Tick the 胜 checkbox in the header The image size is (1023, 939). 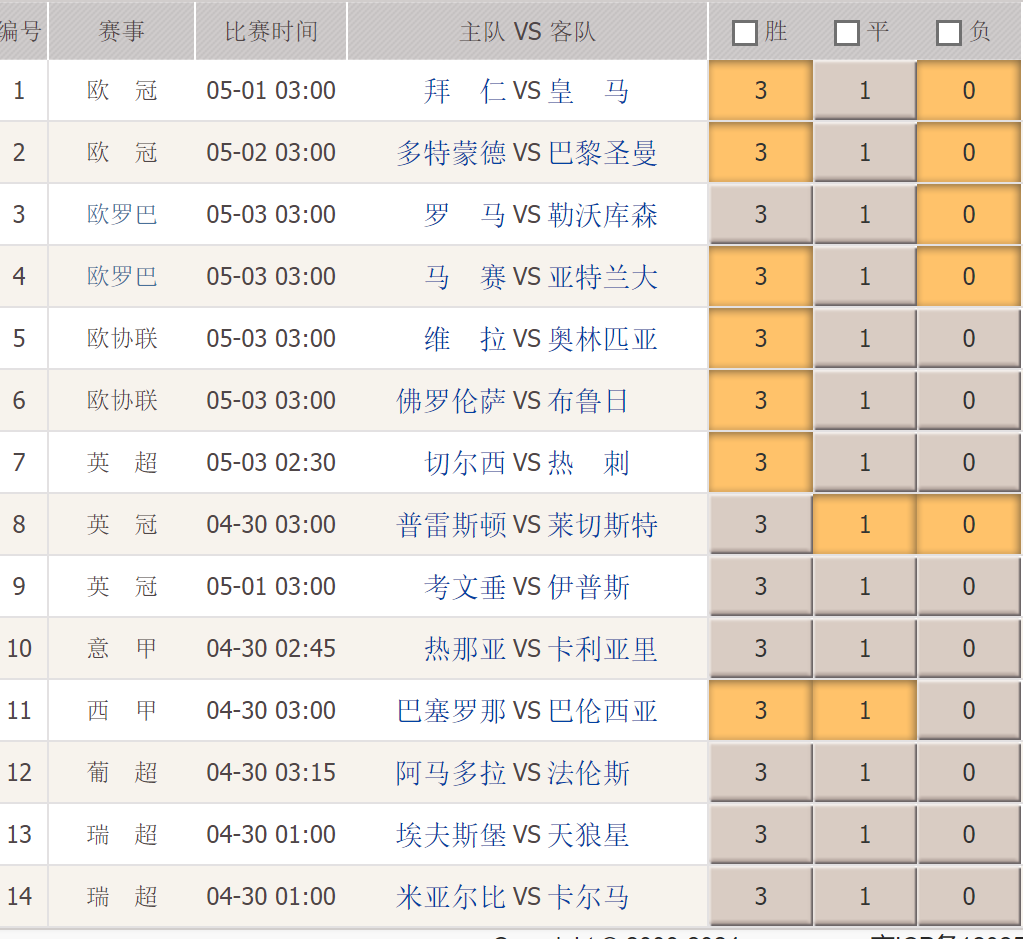(x=744, y=33)
